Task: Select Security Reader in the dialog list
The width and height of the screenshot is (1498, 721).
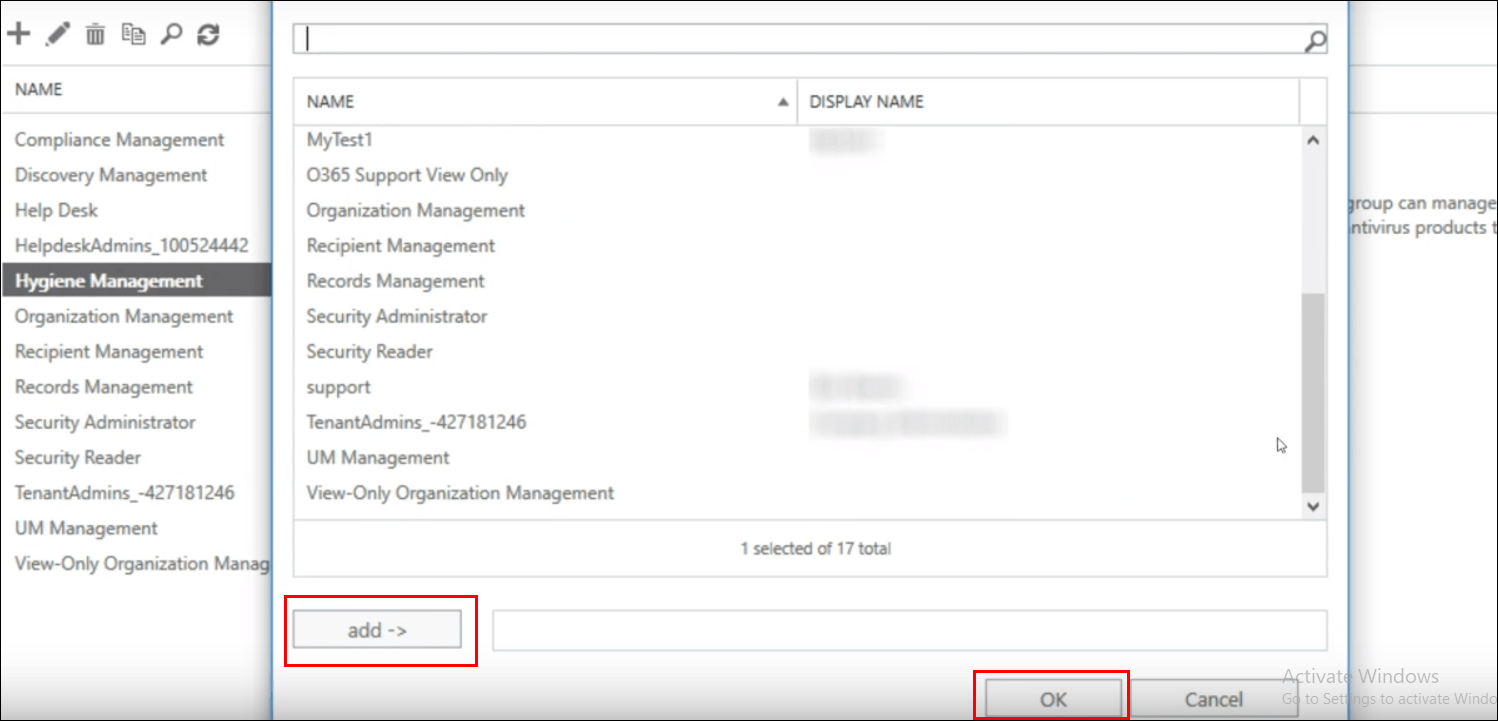Action: [x=369, y=351]
